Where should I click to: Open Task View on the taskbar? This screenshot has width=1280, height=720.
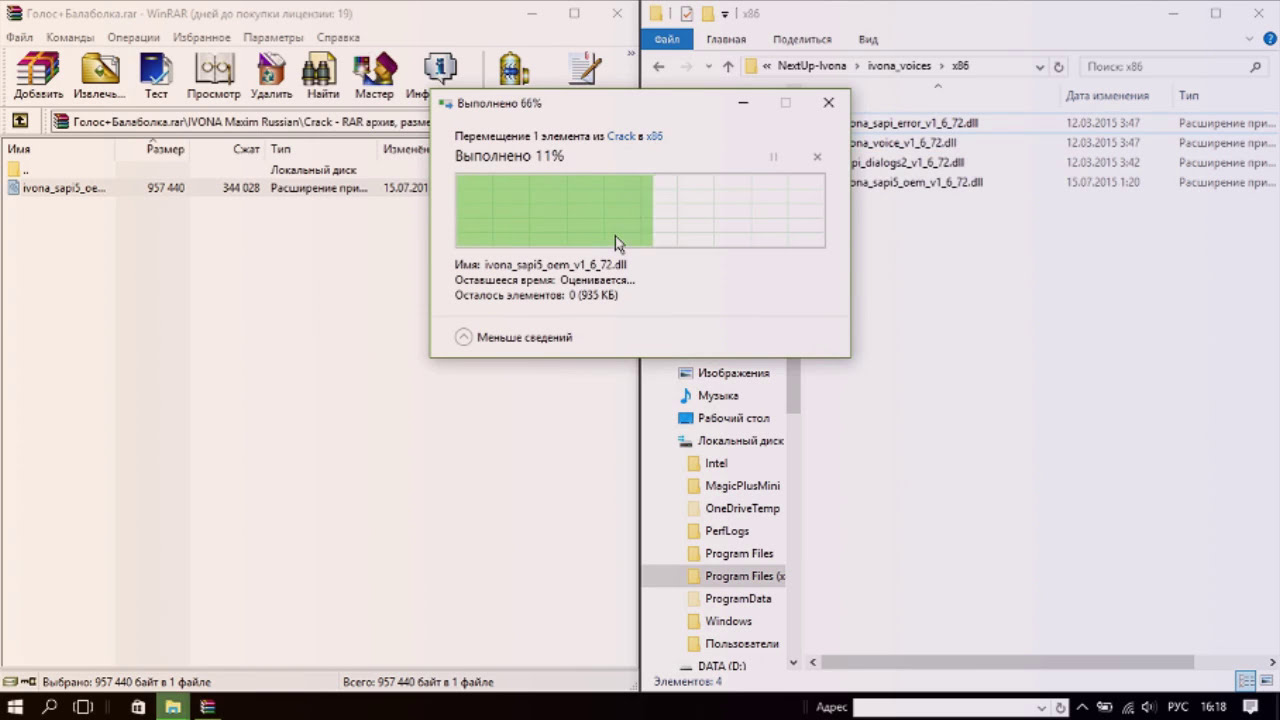83,707
